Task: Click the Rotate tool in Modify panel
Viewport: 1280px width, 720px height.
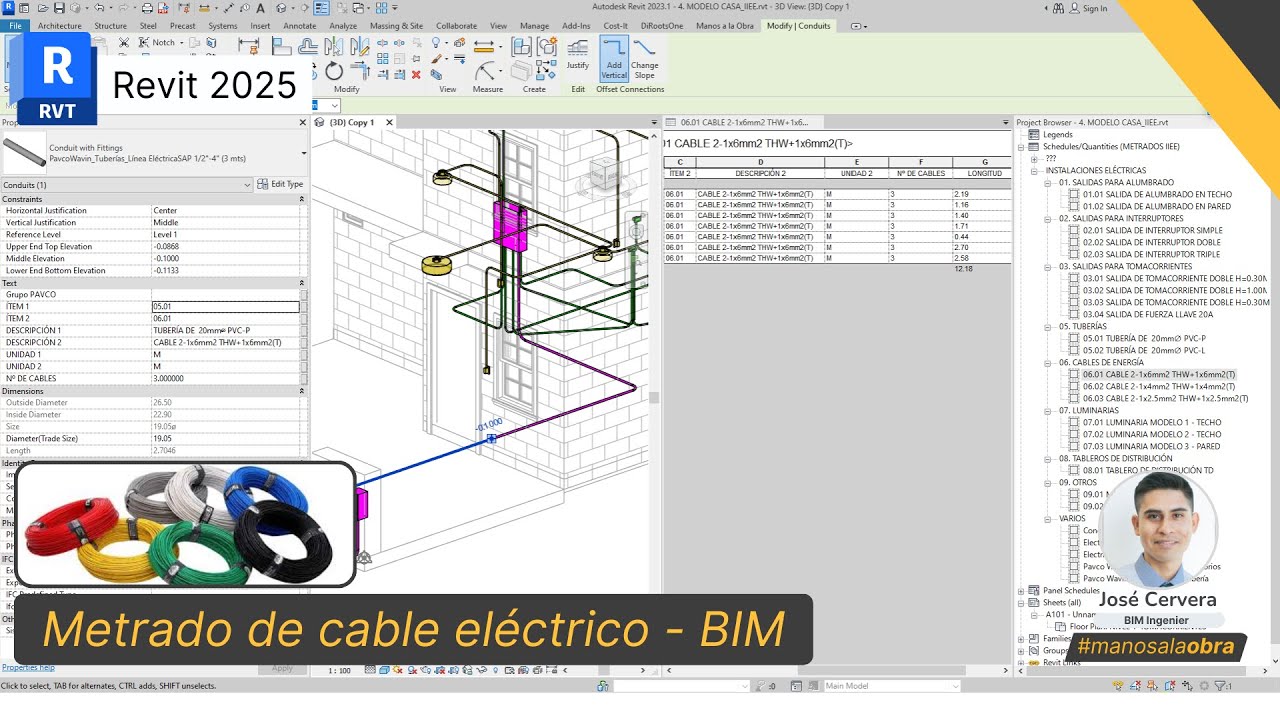Action: [334, 71]
